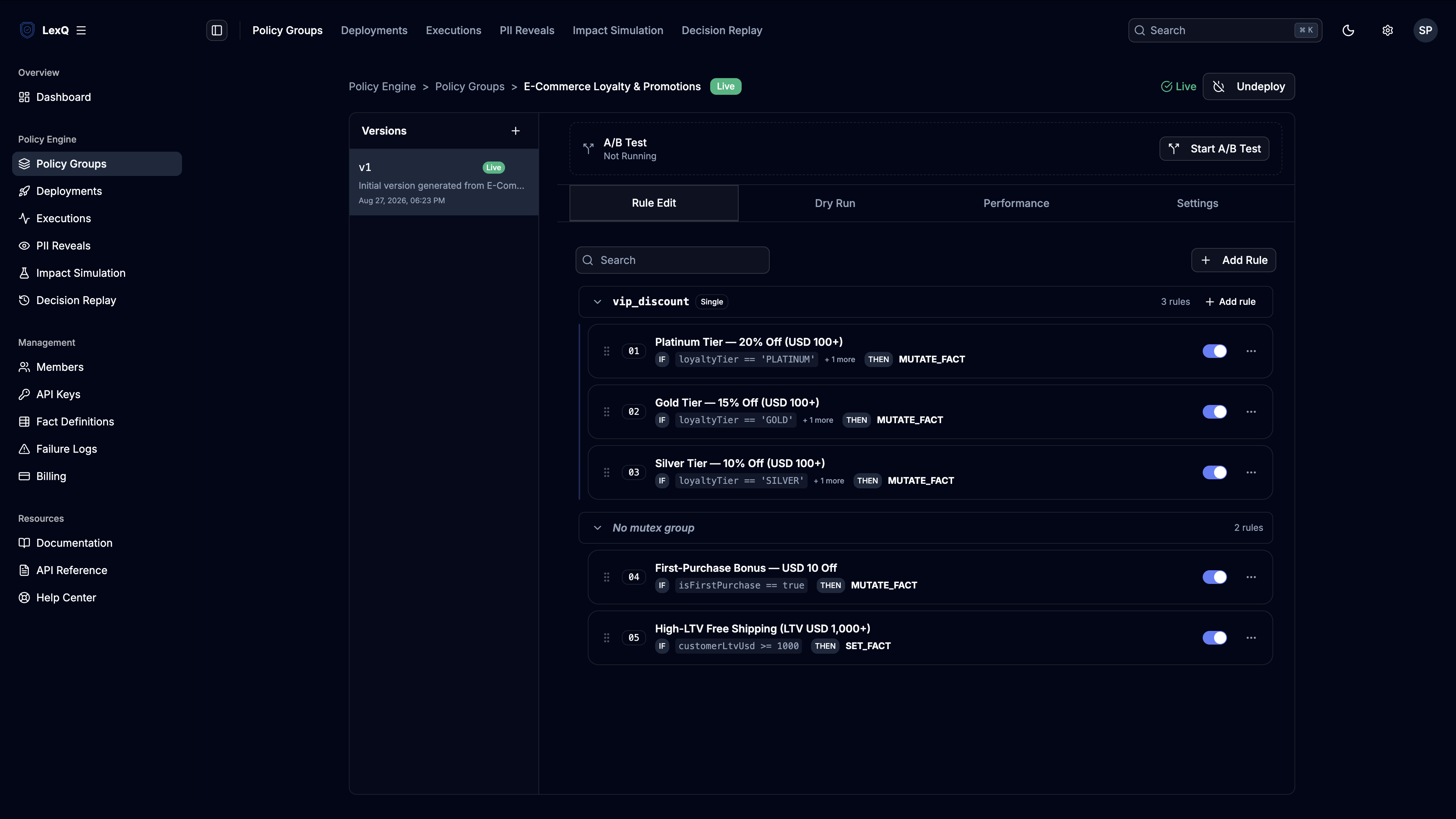Viewport: 1456px width, 819px height.
Task: Open the hamburger menu next to LexQ
Action: pos(82,30)
